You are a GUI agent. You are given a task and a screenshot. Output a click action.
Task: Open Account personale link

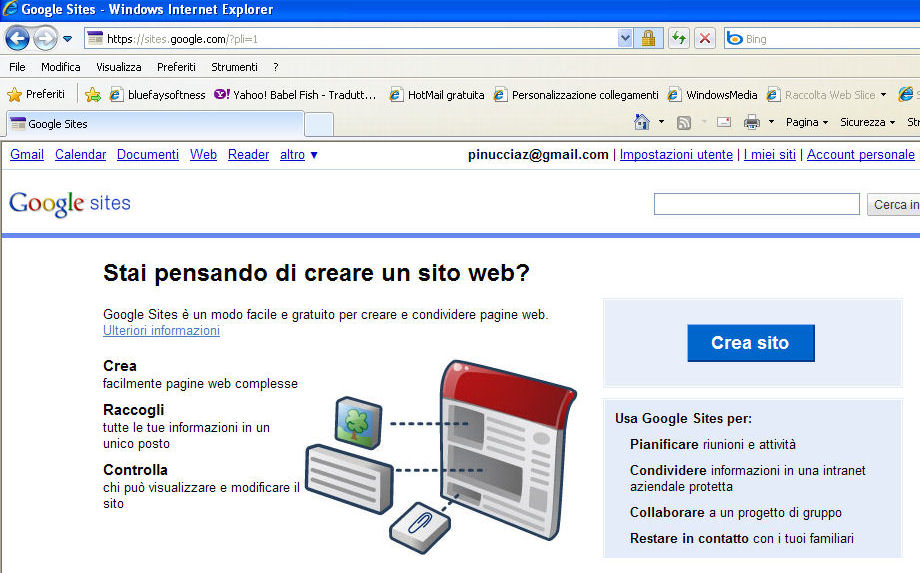coord(861,154)
